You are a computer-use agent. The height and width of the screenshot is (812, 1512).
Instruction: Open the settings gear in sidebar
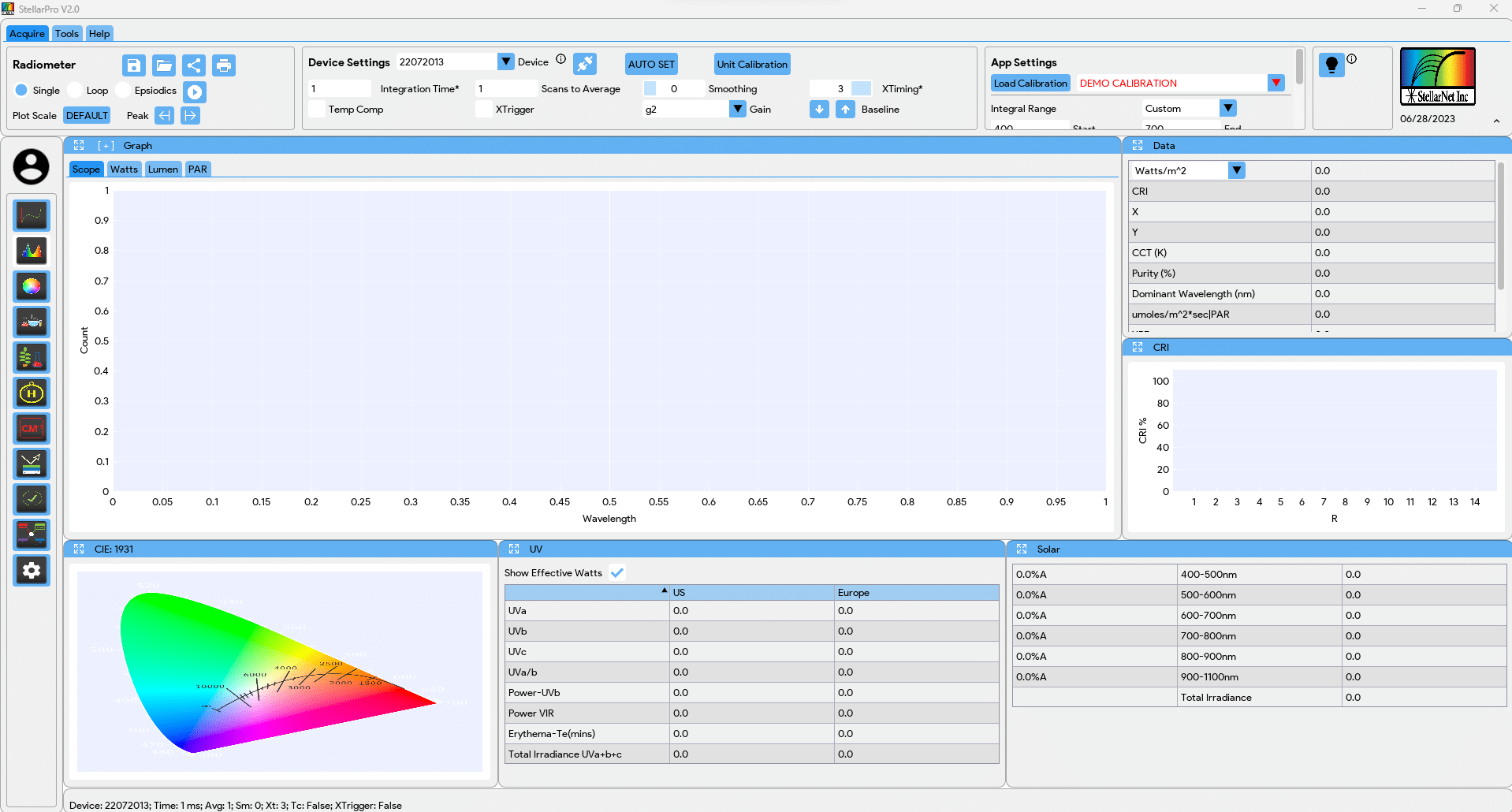(x=32, y=571)
